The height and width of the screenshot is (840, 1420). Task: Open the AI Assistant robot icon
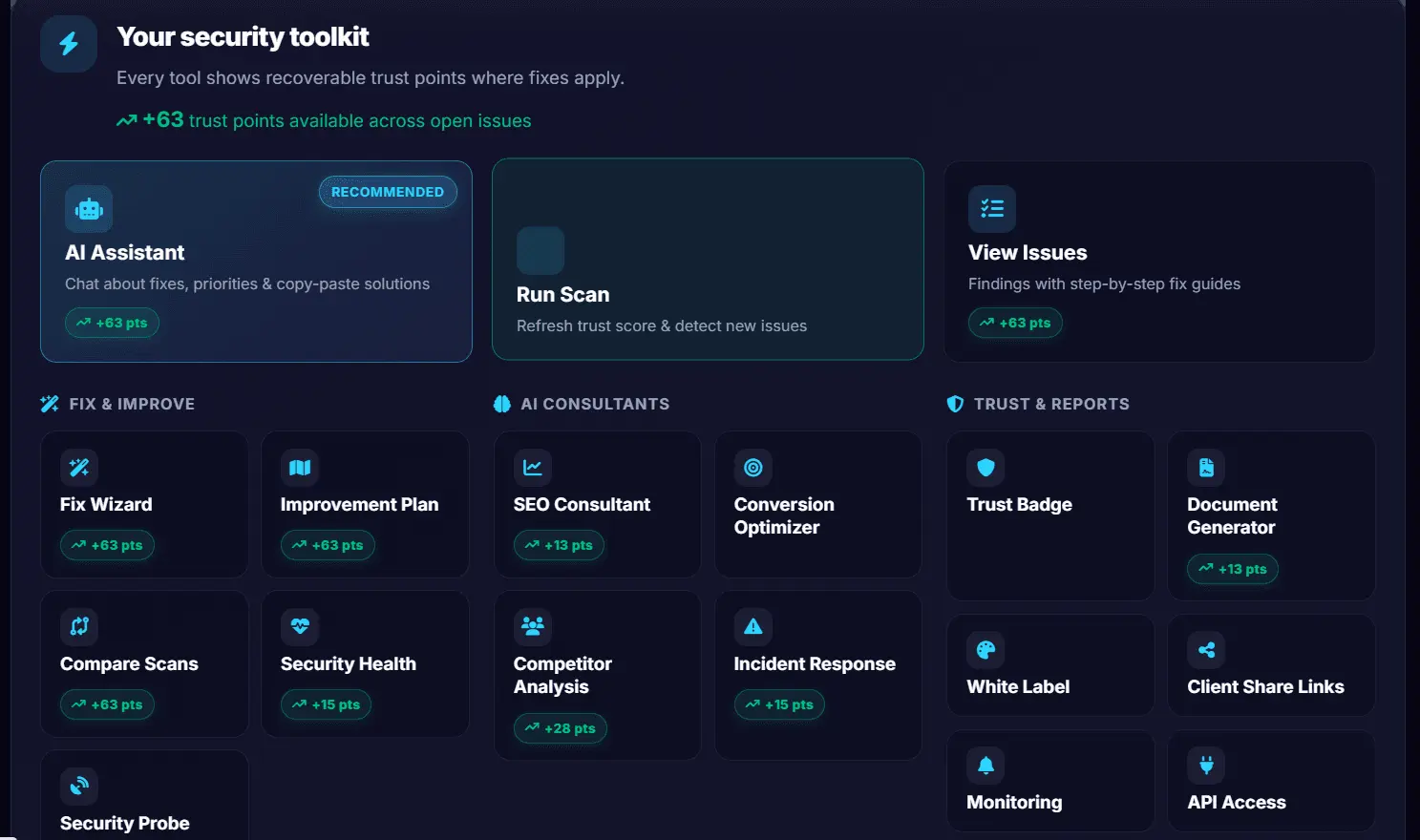click(89, 209)
